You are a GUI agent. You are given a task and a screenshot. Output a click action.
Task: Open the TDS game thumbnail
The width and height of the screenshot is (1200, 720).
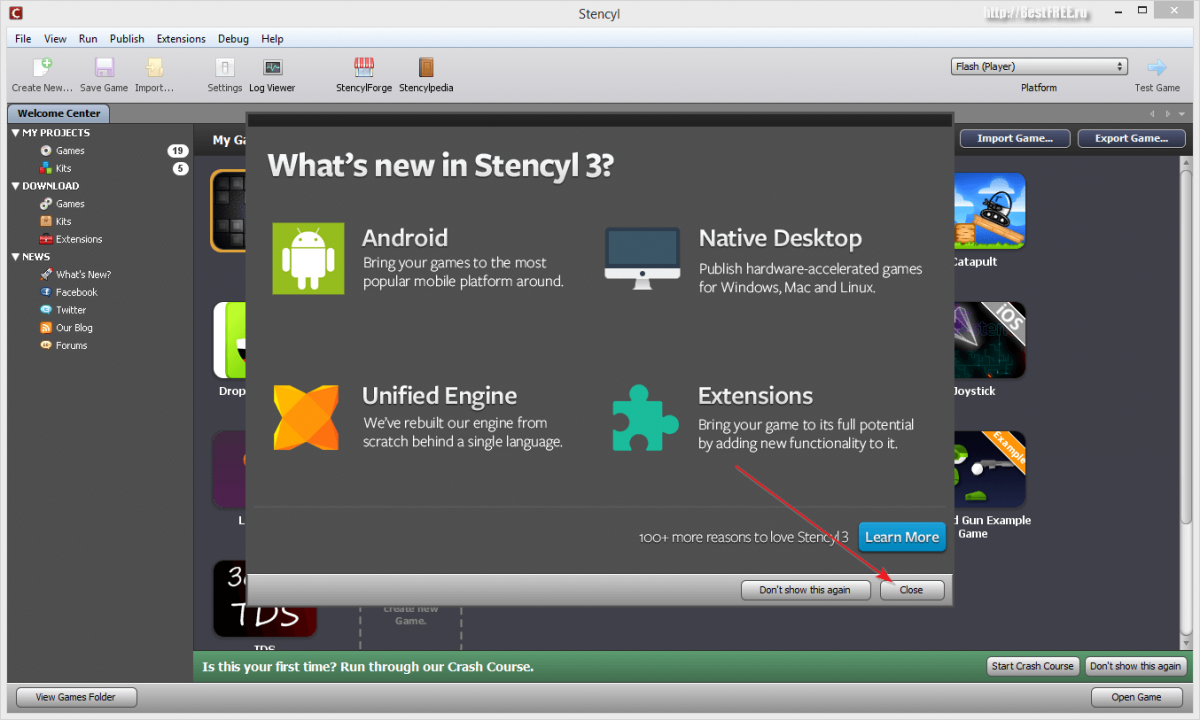click(x=265, y=598)
